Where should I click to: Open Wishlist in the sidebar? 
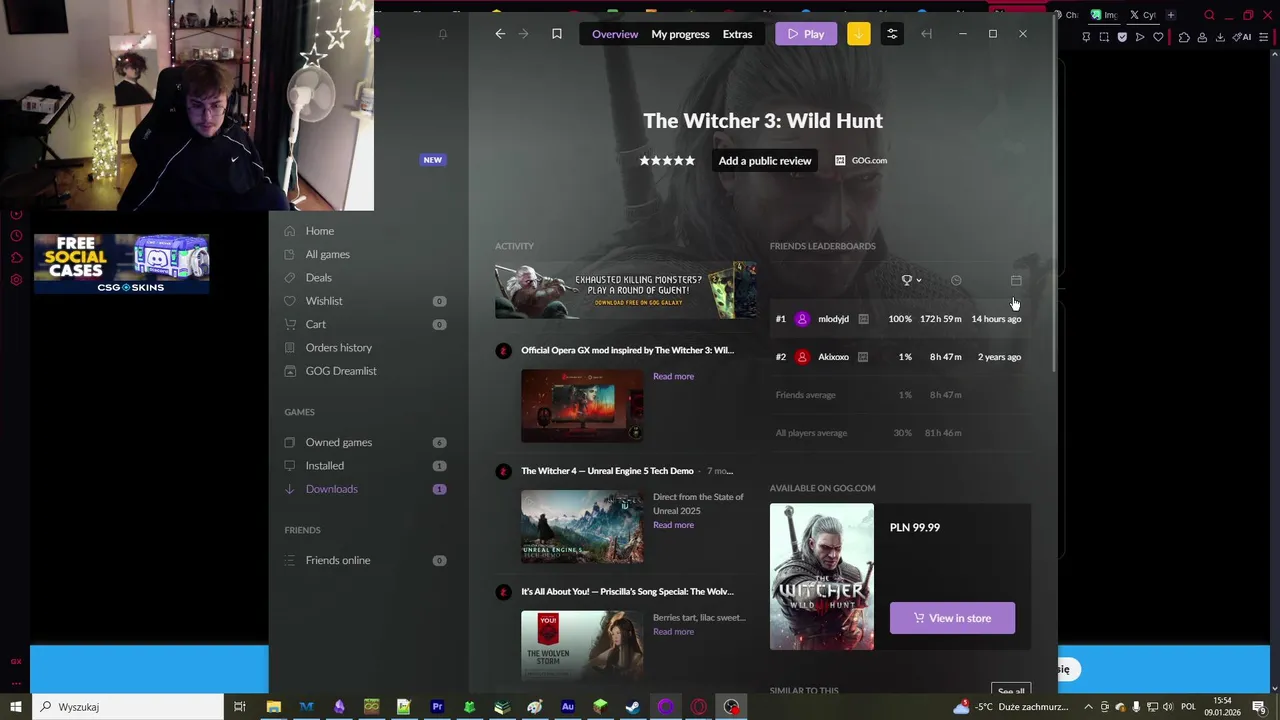coord(324,301)
